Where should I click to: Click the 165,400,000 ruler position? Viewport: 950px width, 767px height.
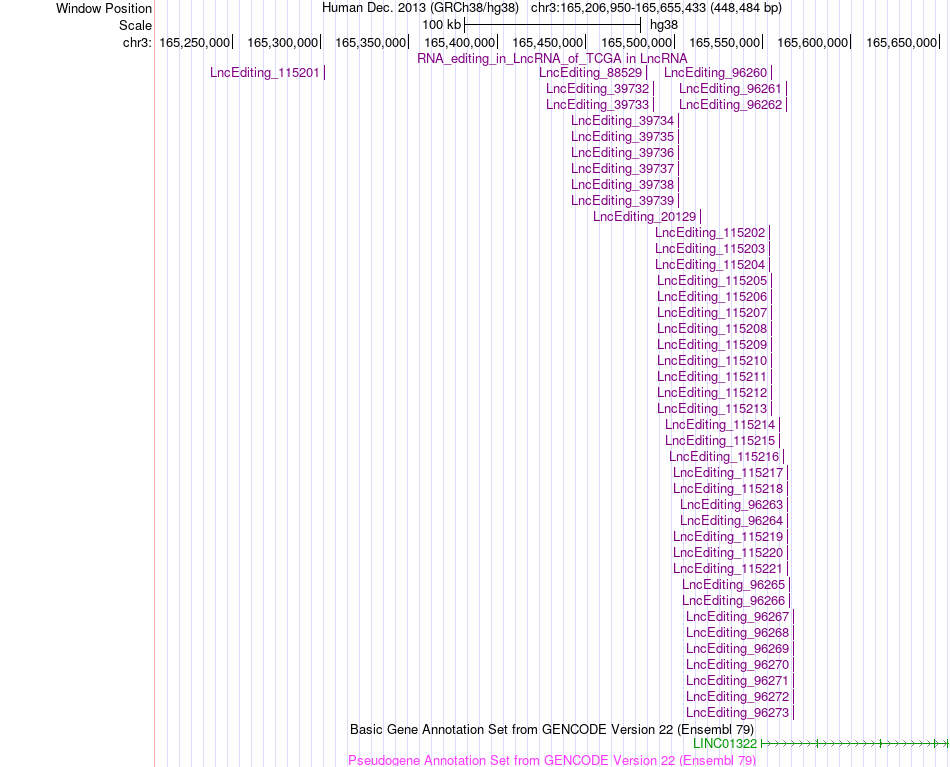coord(459,42)
